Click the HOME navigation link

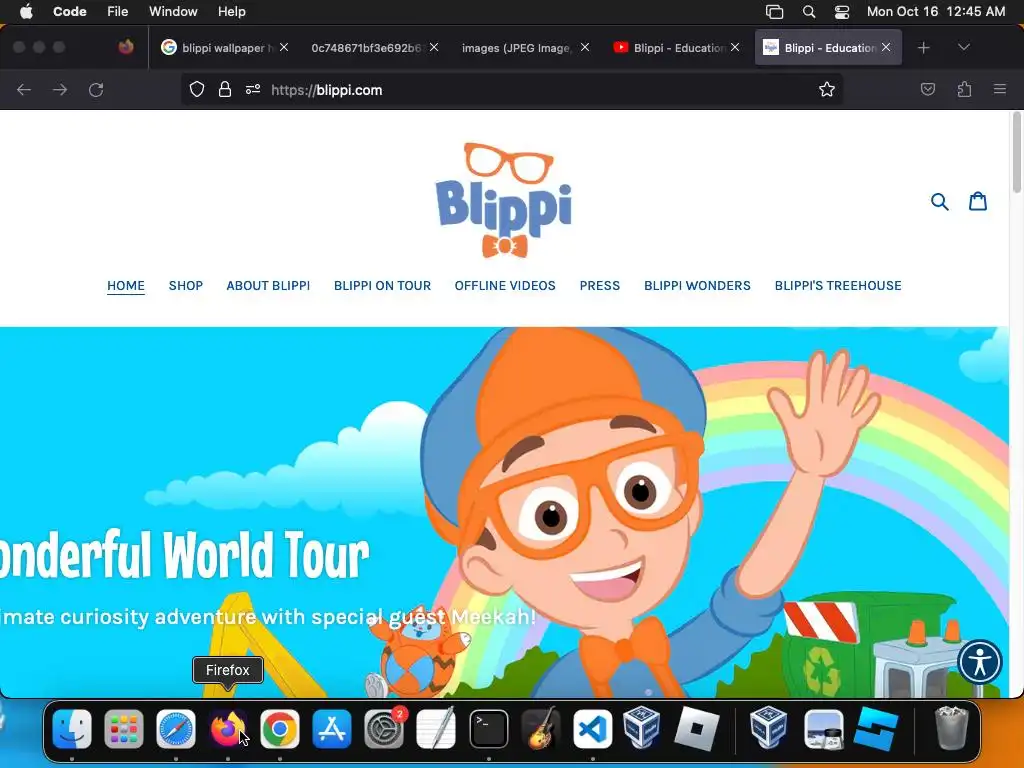tap(126, 286)
